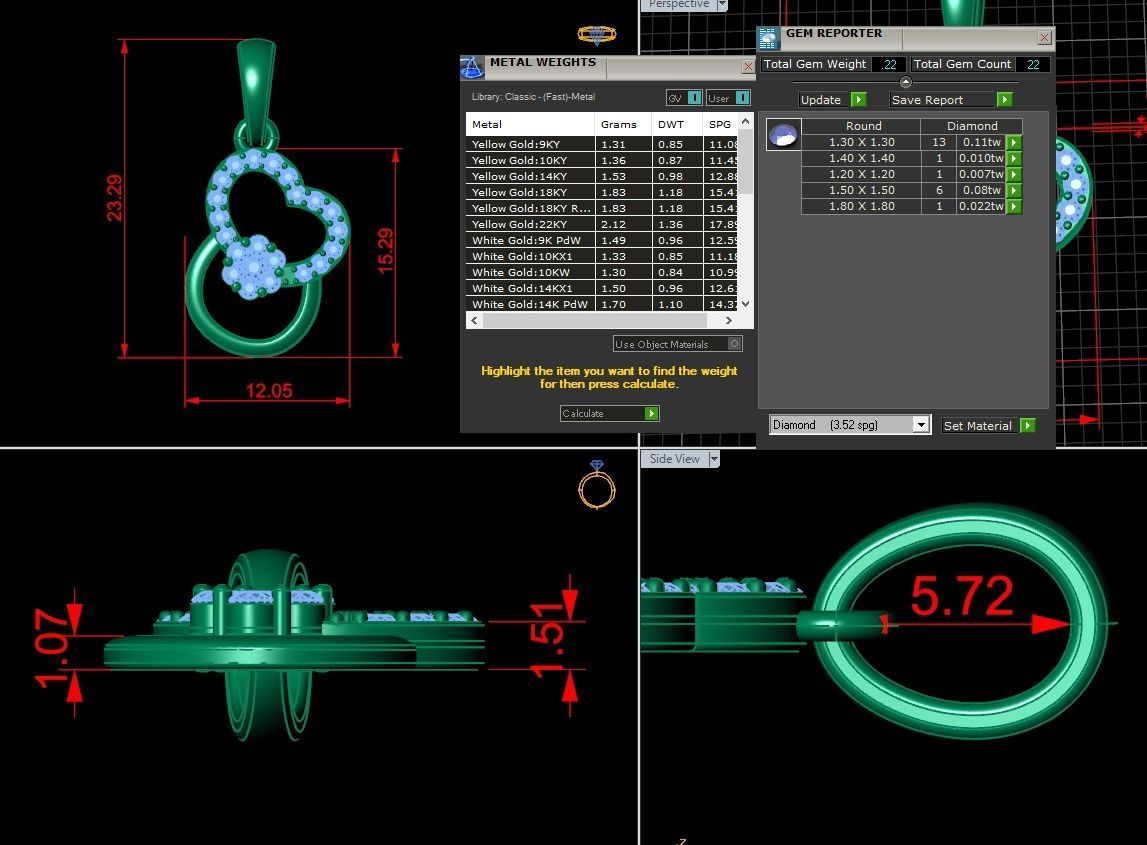
Task: Click the Grams column header
Action: [x=623, y=124]
